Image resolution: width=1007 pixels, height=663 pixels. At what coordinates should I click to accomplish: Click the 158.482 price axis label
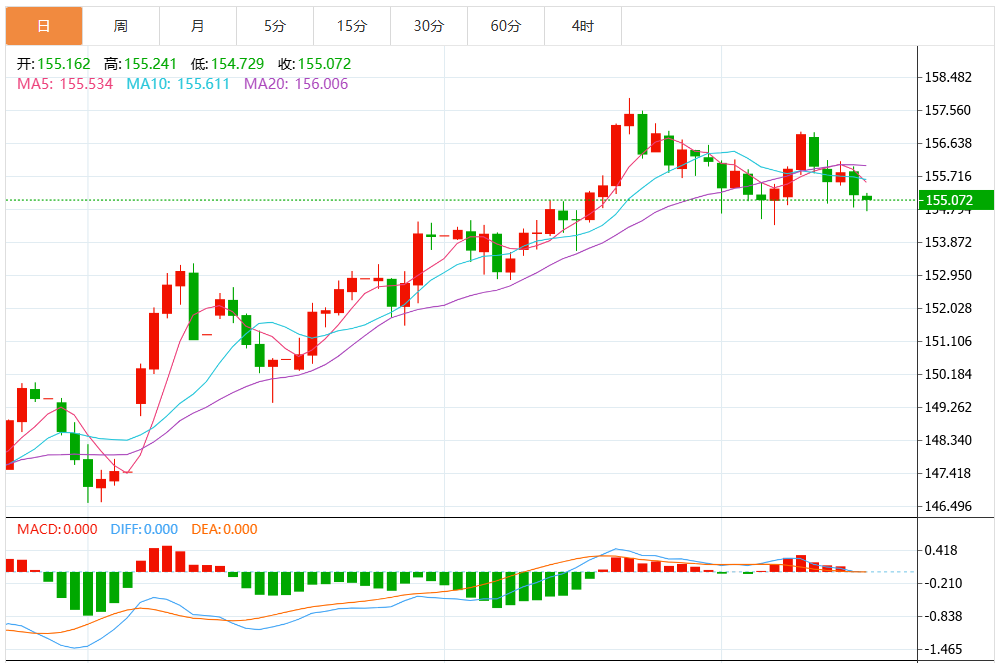(x=949, y=77)
